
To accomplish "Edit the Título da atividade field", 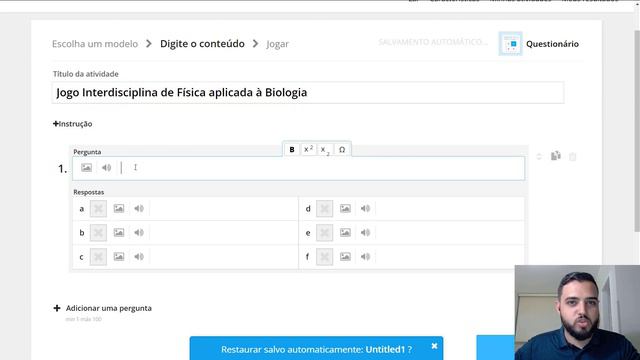I will coord(308,93).
